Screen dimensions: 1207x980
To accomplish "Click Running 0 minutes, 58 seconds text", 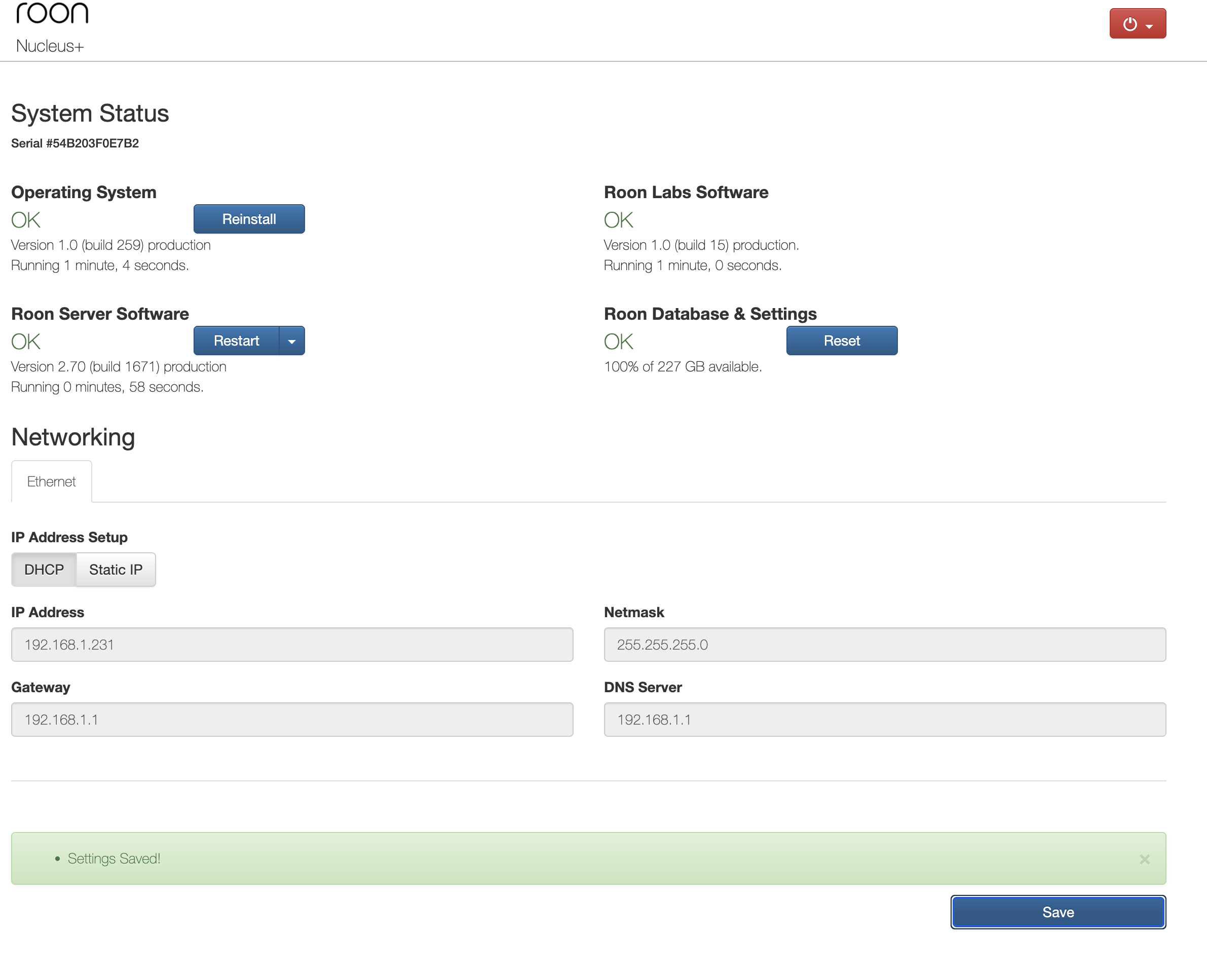I will coord(107,387).
